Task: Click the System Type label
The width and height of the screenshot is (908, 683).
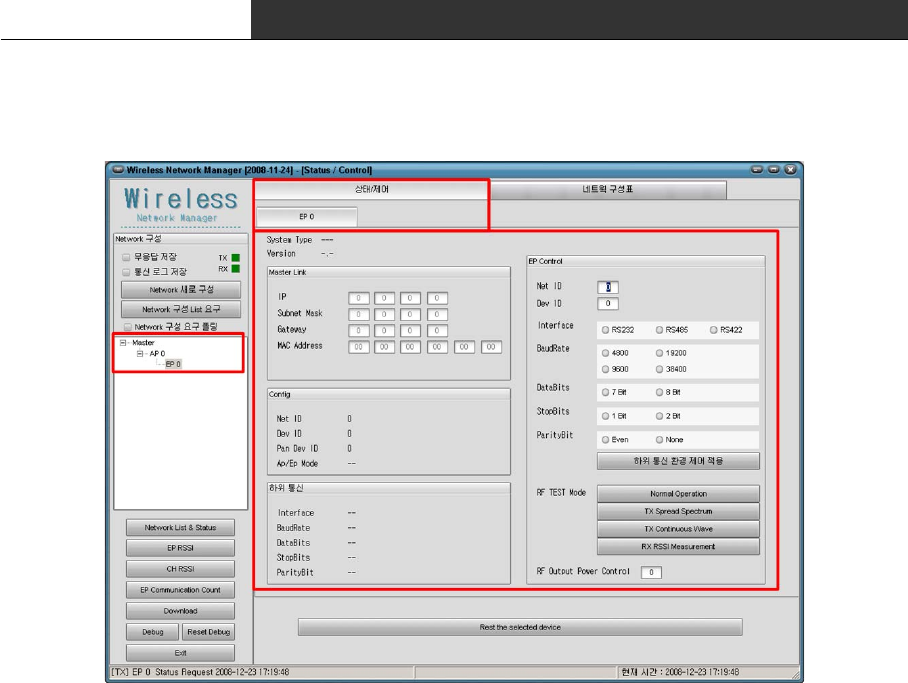Action: pyautogui.click(x=289, y=240)
